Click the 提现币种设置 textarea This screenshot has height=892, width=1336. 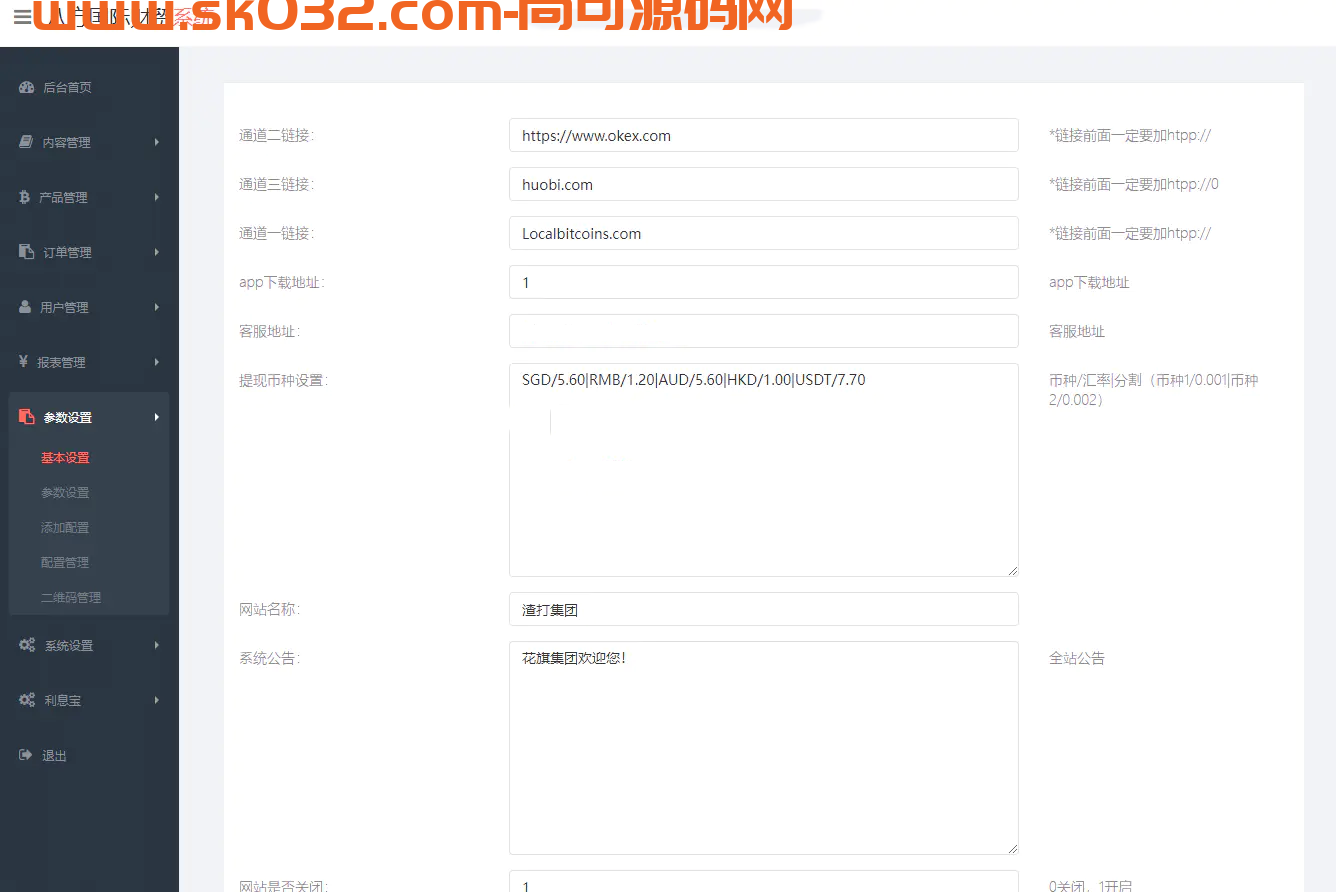coord(764,470)
